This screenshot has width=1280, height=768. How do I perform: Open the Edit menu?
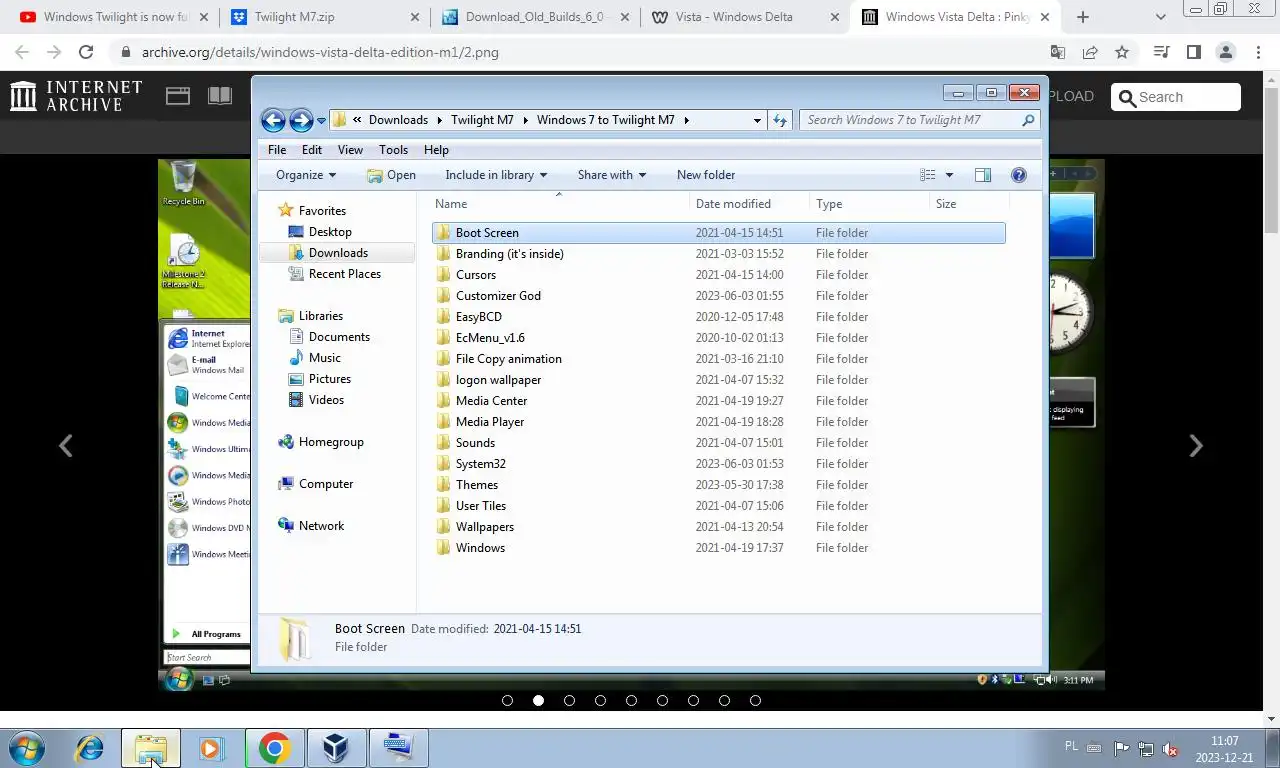312,150
